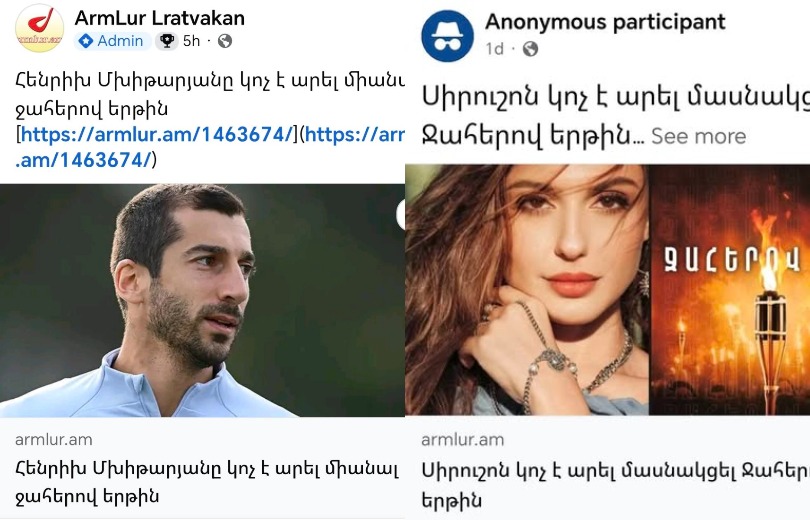Click the 1d post timestamp

[494, 49]
